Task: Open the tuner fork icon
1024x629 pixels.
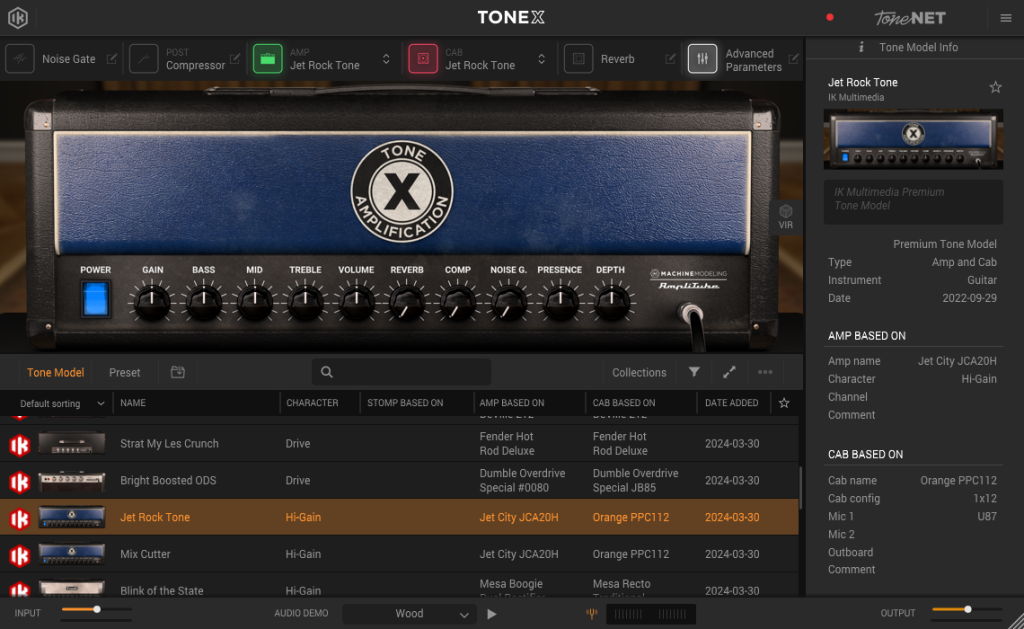Action: 592,613
